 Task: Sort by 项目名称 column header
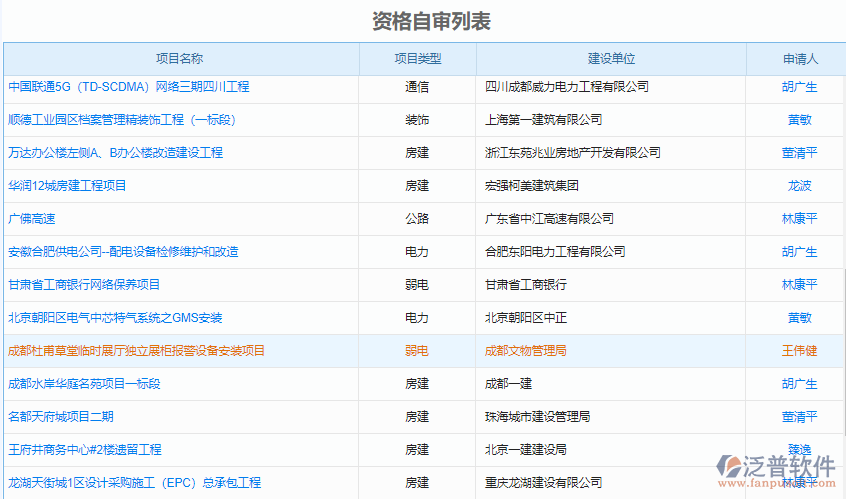[179, 59]
